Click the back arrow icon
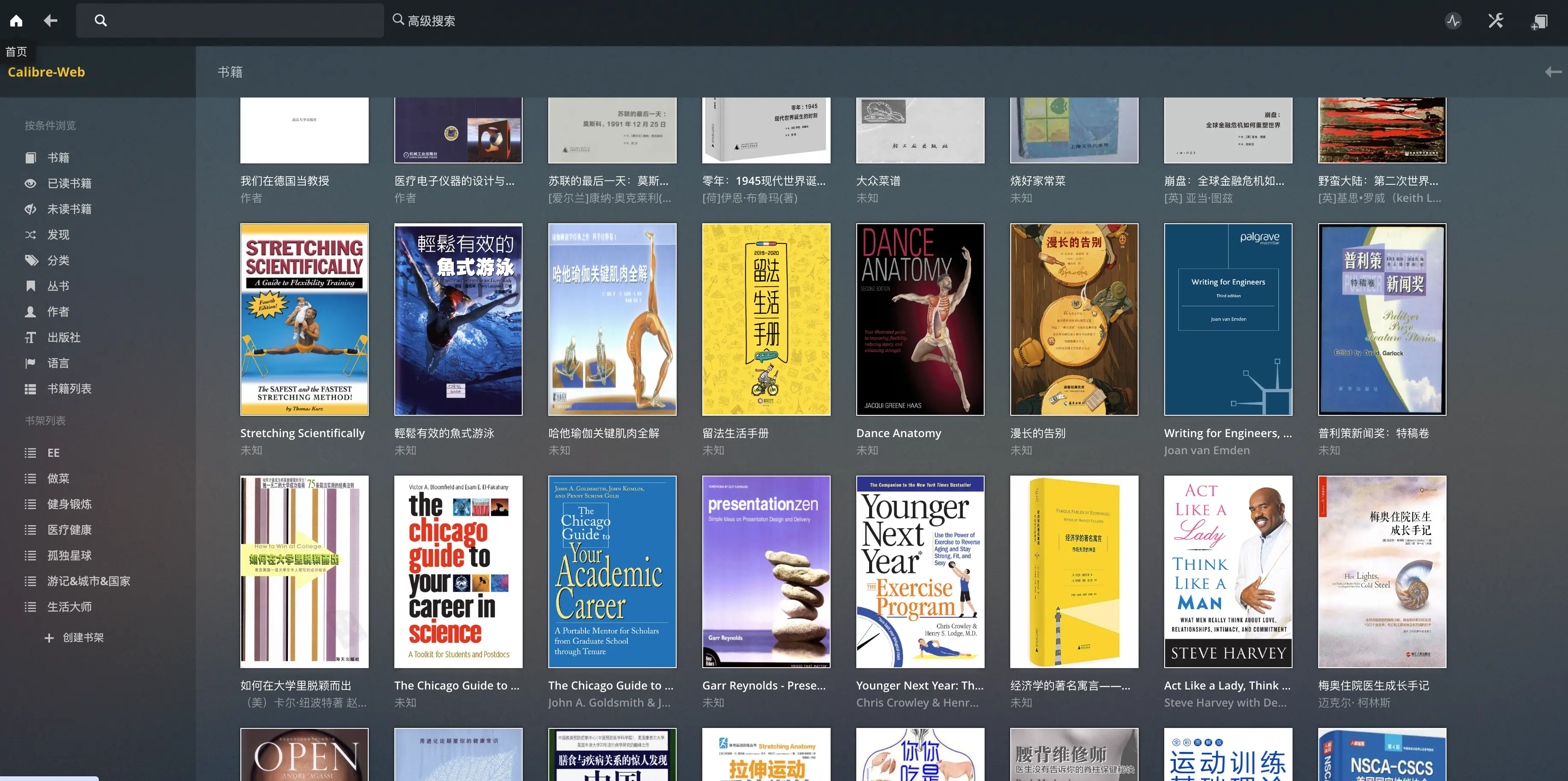 (50, 21)
